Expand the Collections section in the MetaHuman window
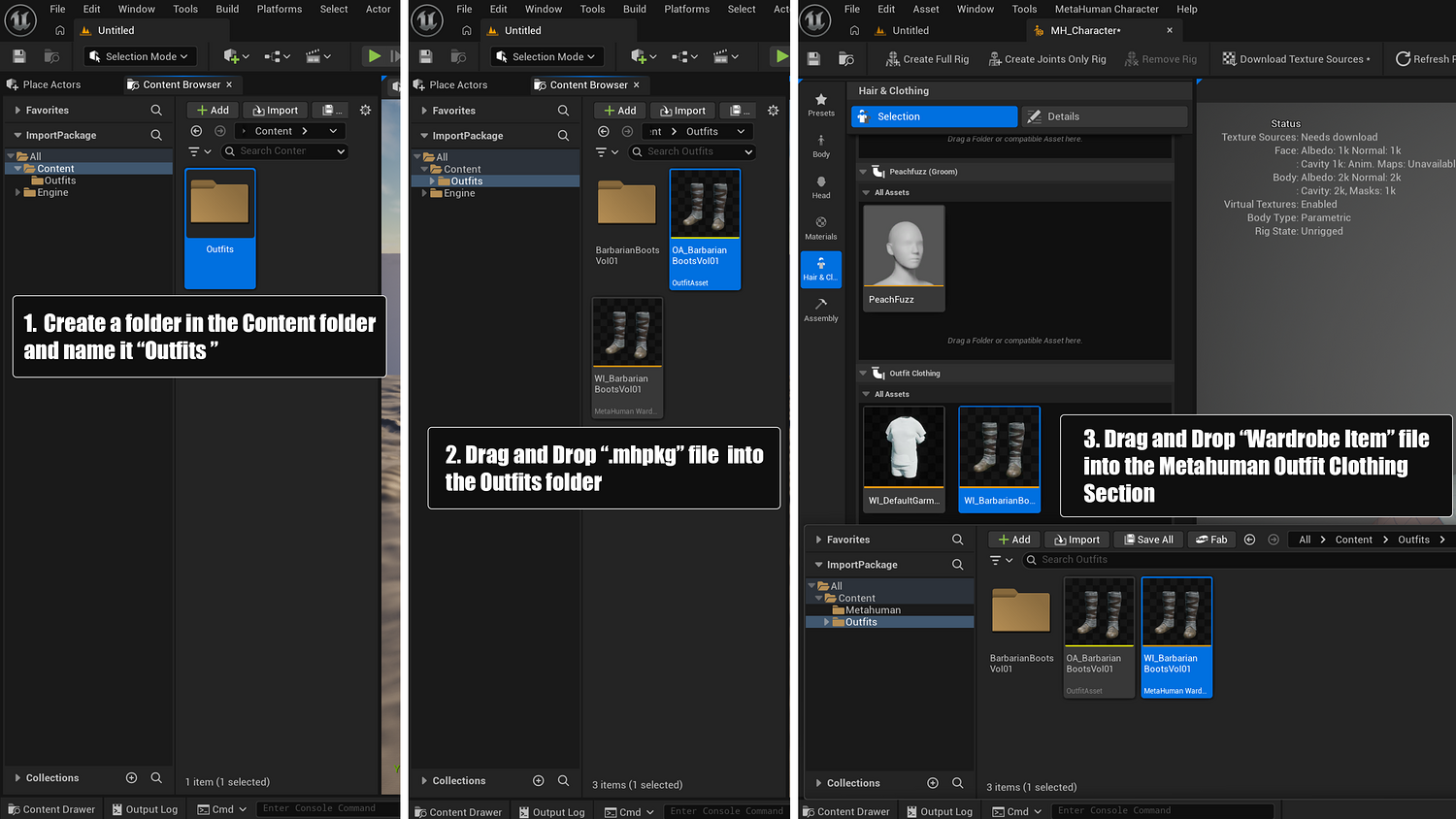The width and height of the screenshot is (1456, 819). (x=818, y=783)
